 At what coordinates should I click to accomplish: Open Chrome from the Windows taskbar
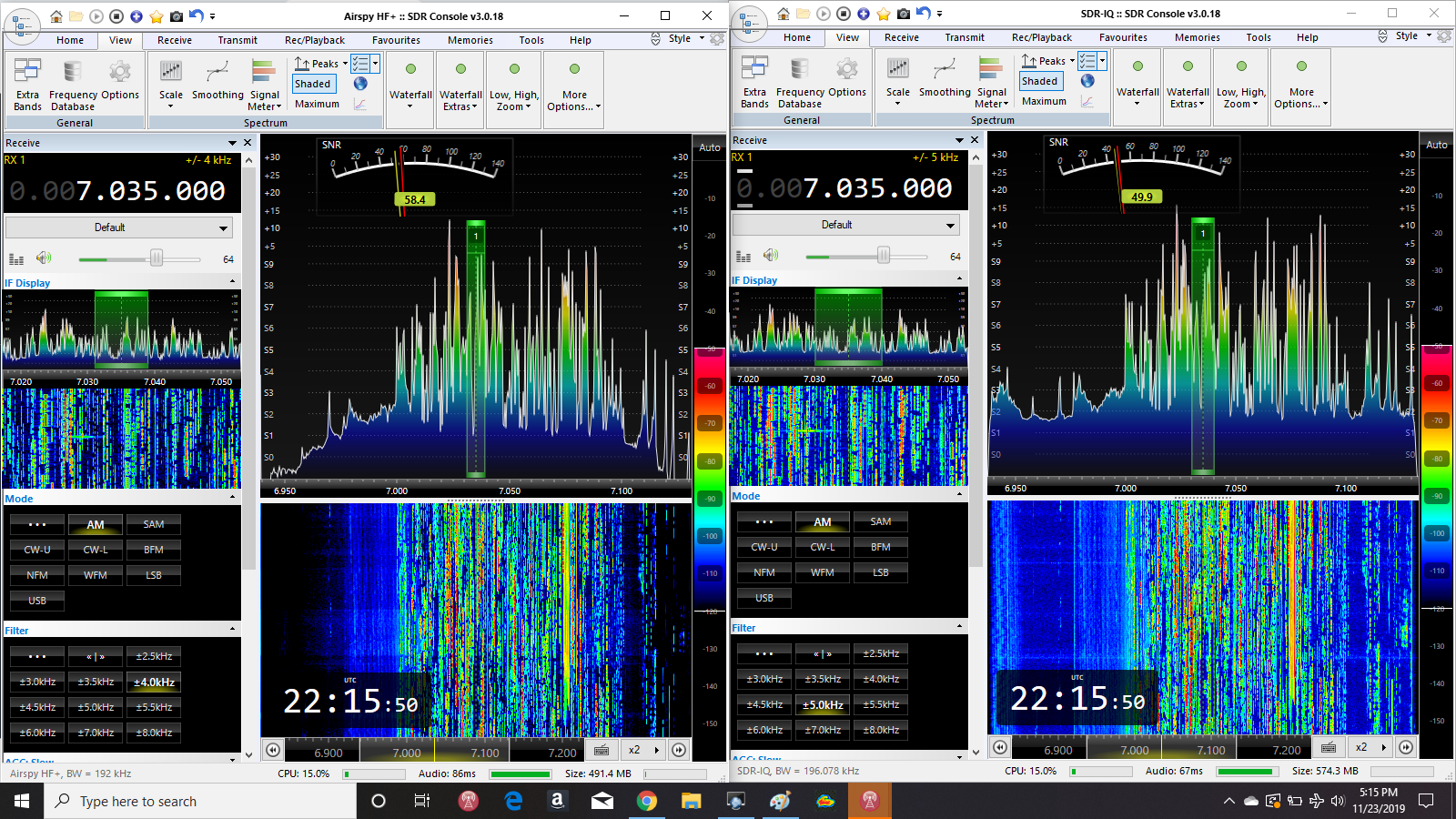(647, 801)
